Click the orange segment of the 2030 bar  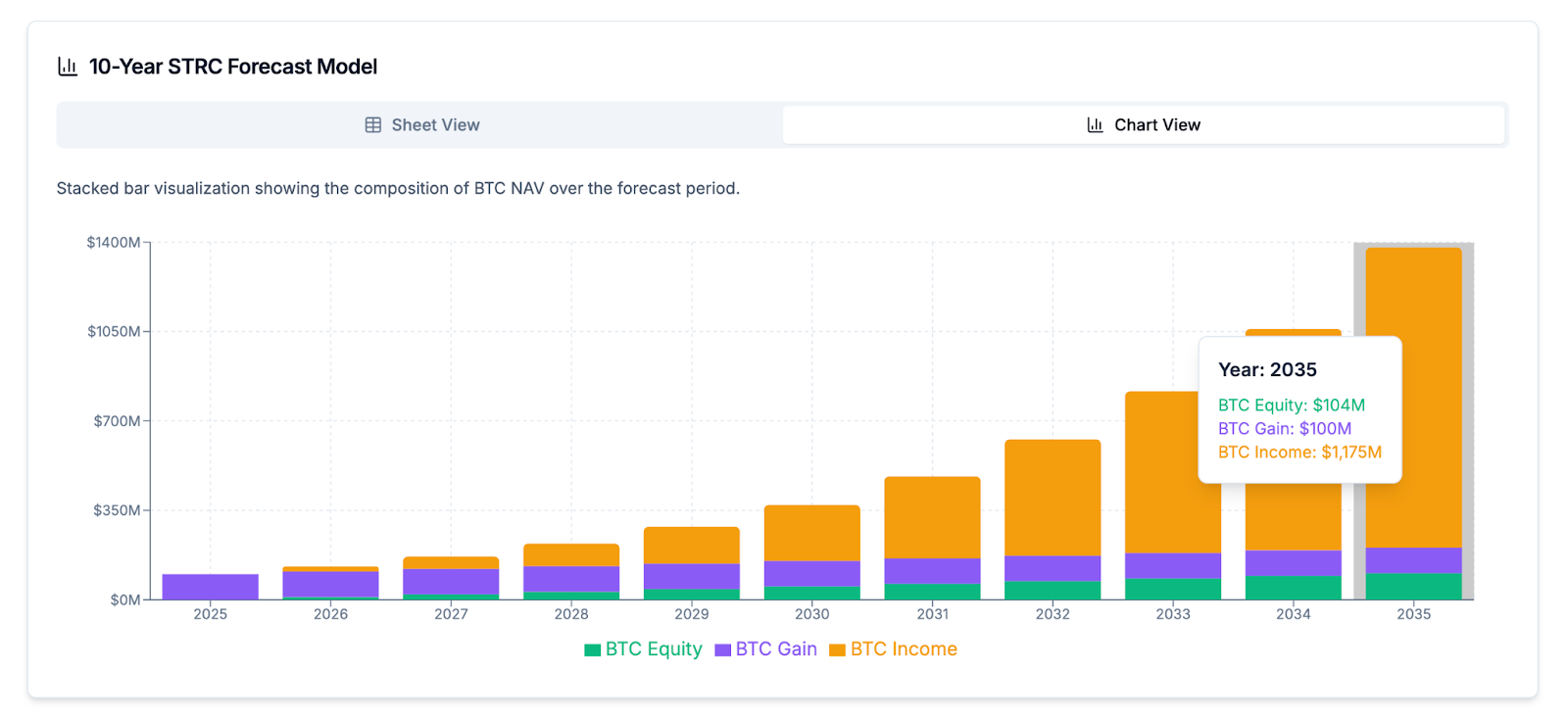[811, 533]
